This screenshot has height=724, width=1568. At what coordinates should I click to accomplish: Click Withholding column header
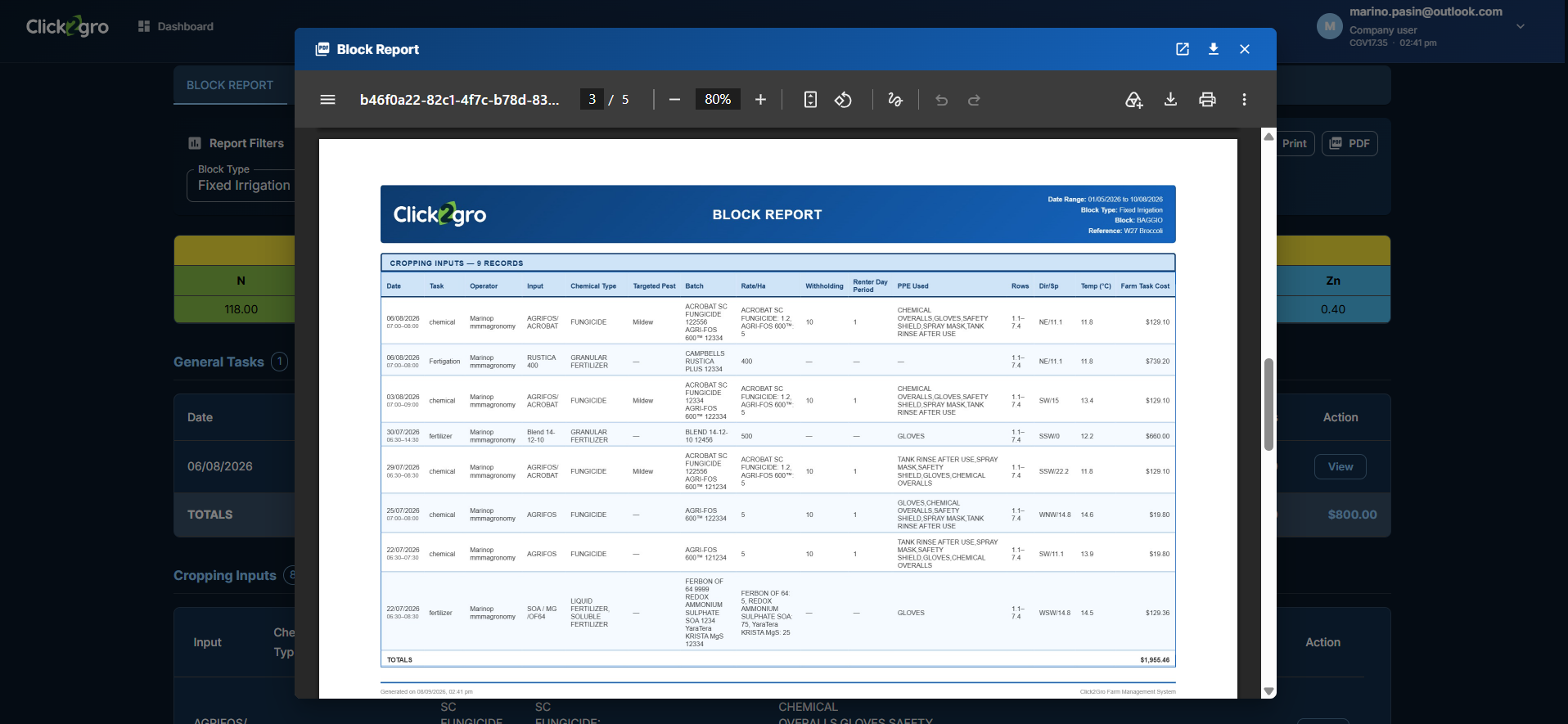[x=824, y=286]
